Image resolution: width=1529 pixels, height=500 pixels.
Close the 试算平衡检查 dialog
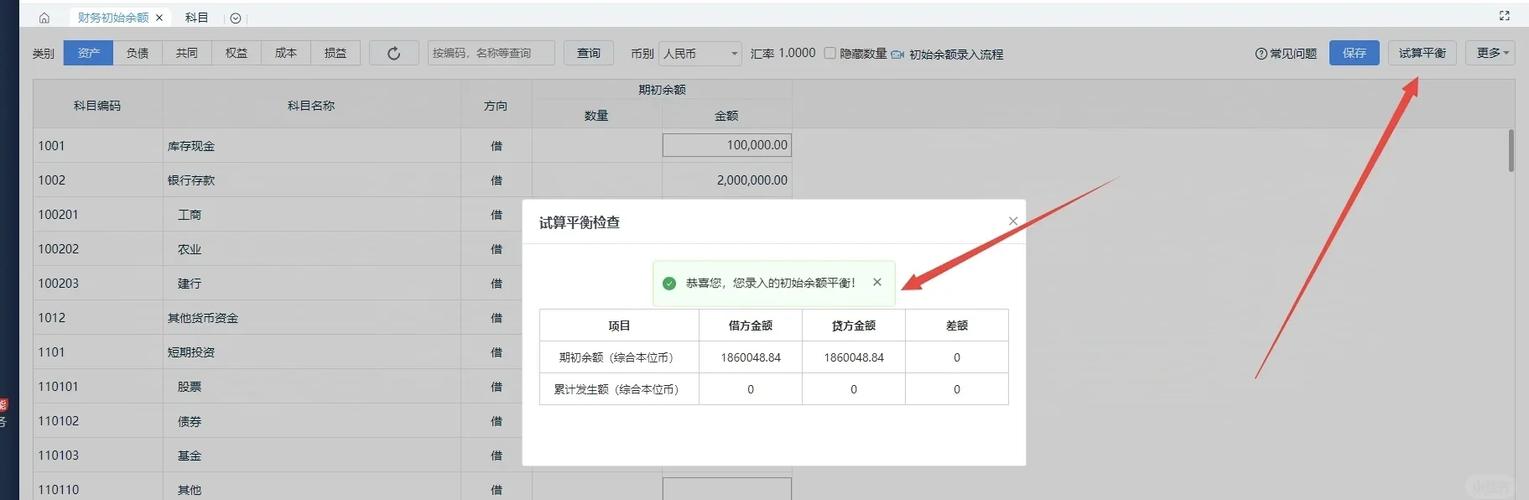tap(1013, 221)
